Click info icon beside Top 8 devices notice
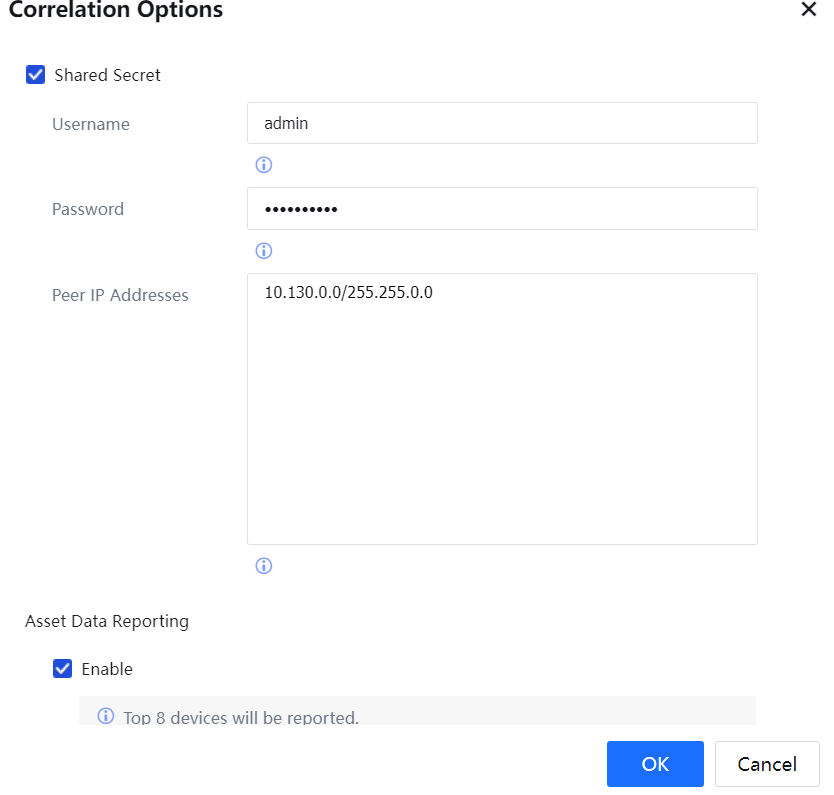This screenshot has width=834, height=795. 105,717
